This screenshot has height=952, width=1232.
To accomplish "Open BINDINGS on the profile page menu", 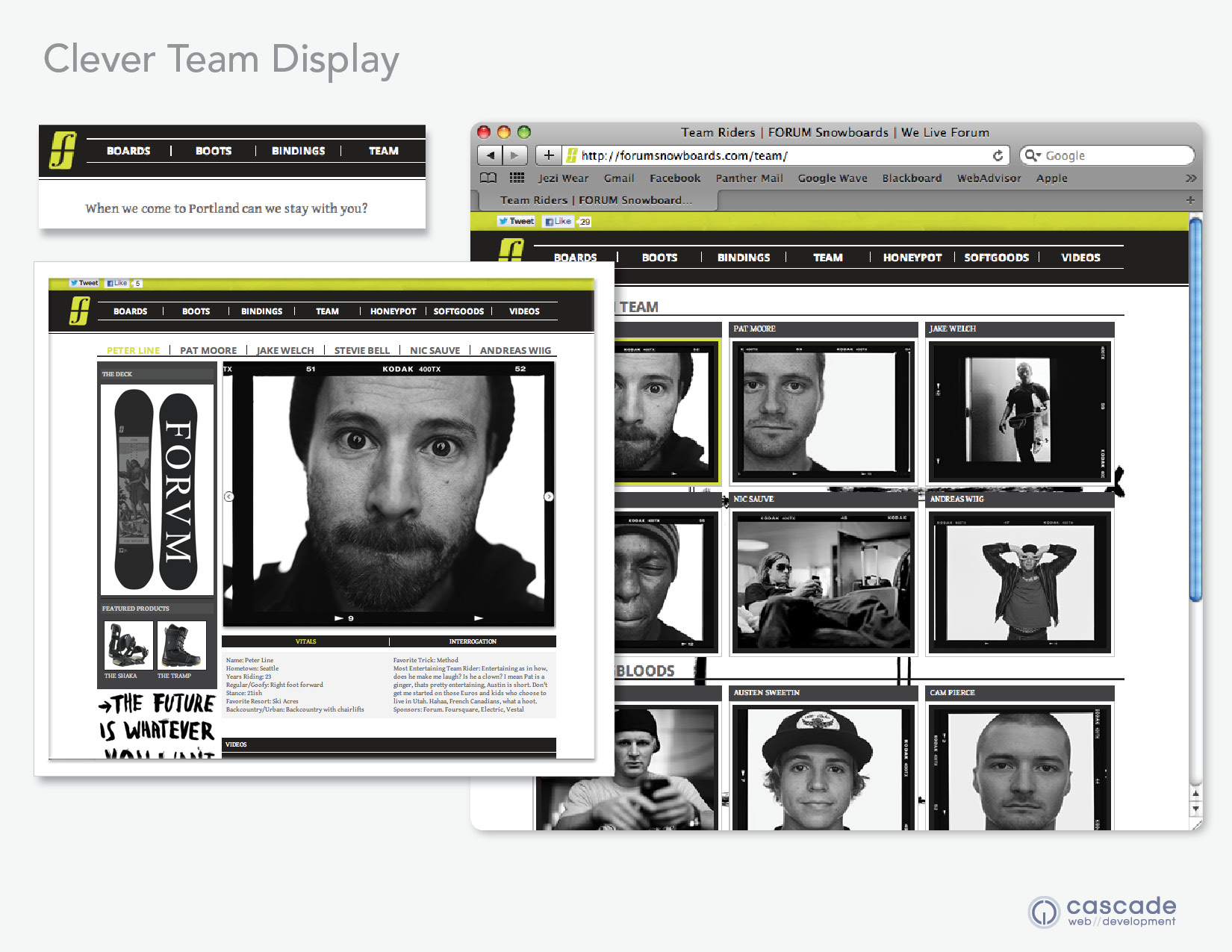I will [x=261, y=311].
